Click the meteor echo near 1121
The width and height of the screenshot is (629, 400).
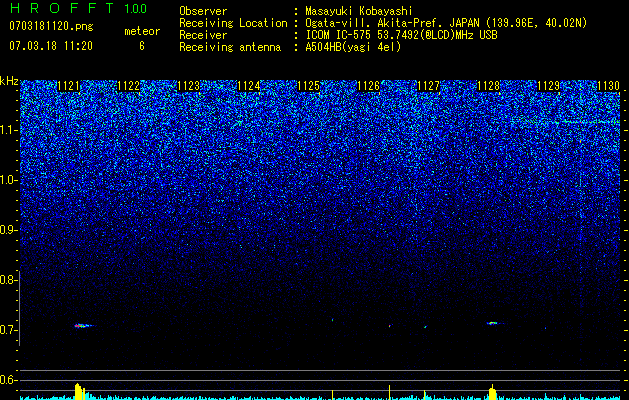pyautogui.click(x=83, y=325)
